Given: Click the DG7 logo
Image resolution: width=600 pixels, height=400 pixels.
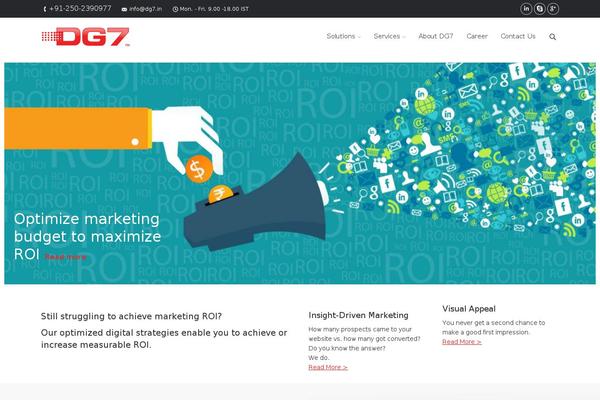Looking at the screenshot, I should pyautogui.click(x=85, y=37).
